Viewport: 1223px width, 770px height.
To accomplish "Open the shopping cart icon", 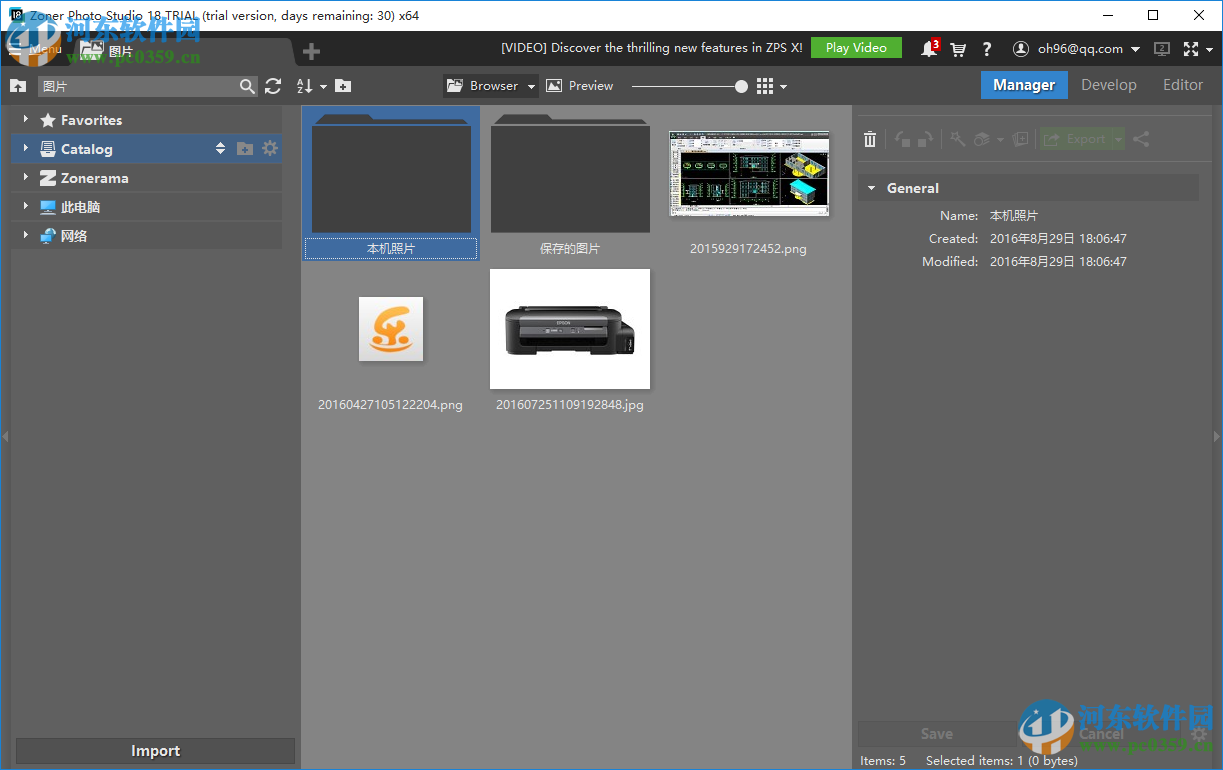I will (958, 49).
